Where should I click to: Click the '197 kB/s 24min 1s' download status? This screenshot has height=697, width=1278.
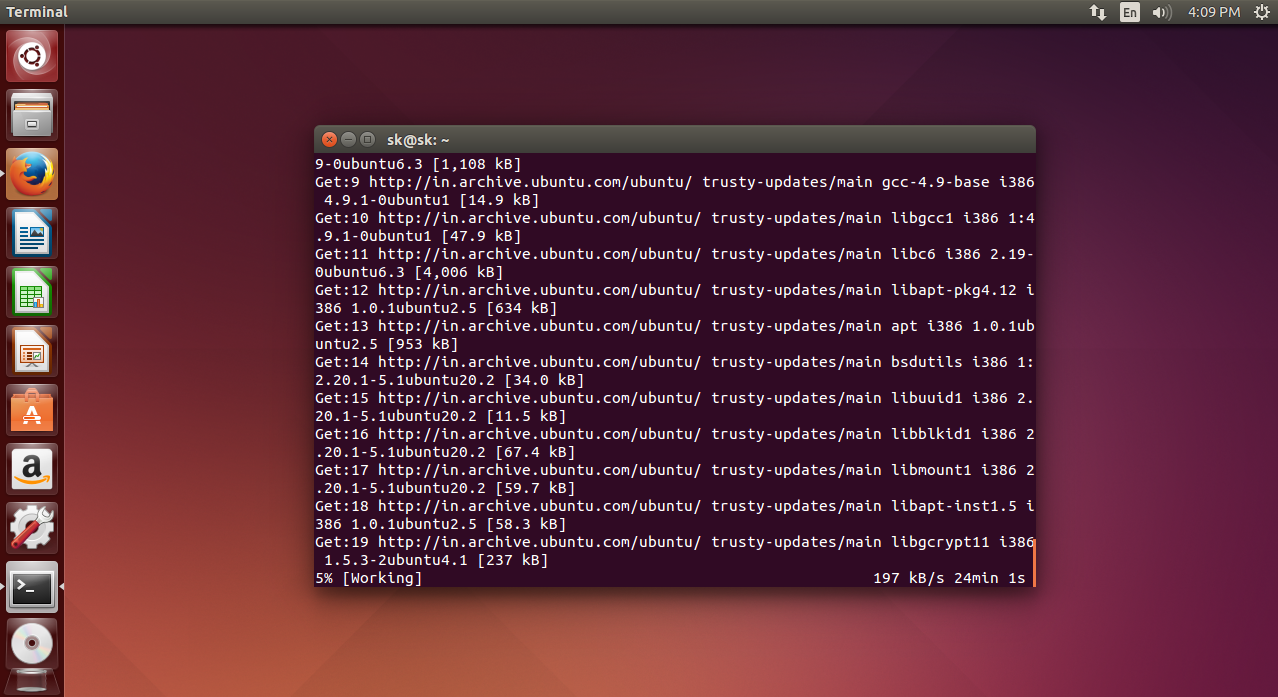point(949,578)
